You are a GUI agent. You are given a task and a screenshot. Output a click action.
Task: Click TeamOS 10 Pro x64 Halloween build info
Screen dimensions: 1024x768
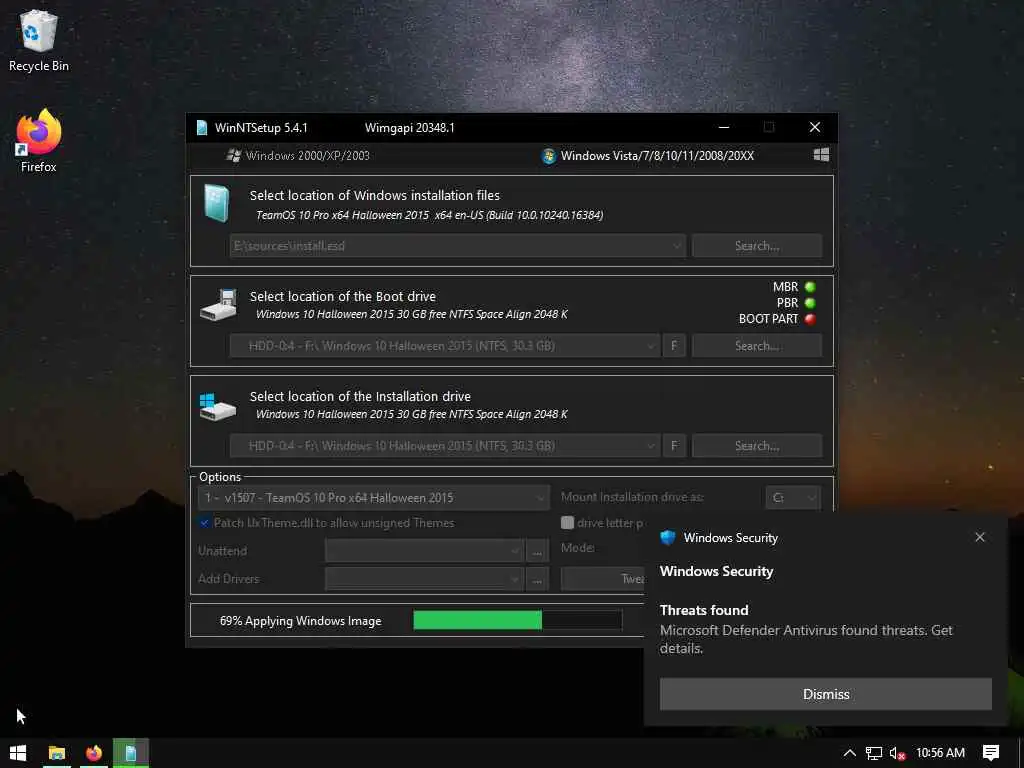pyautogui.click(x=429, y=215)
